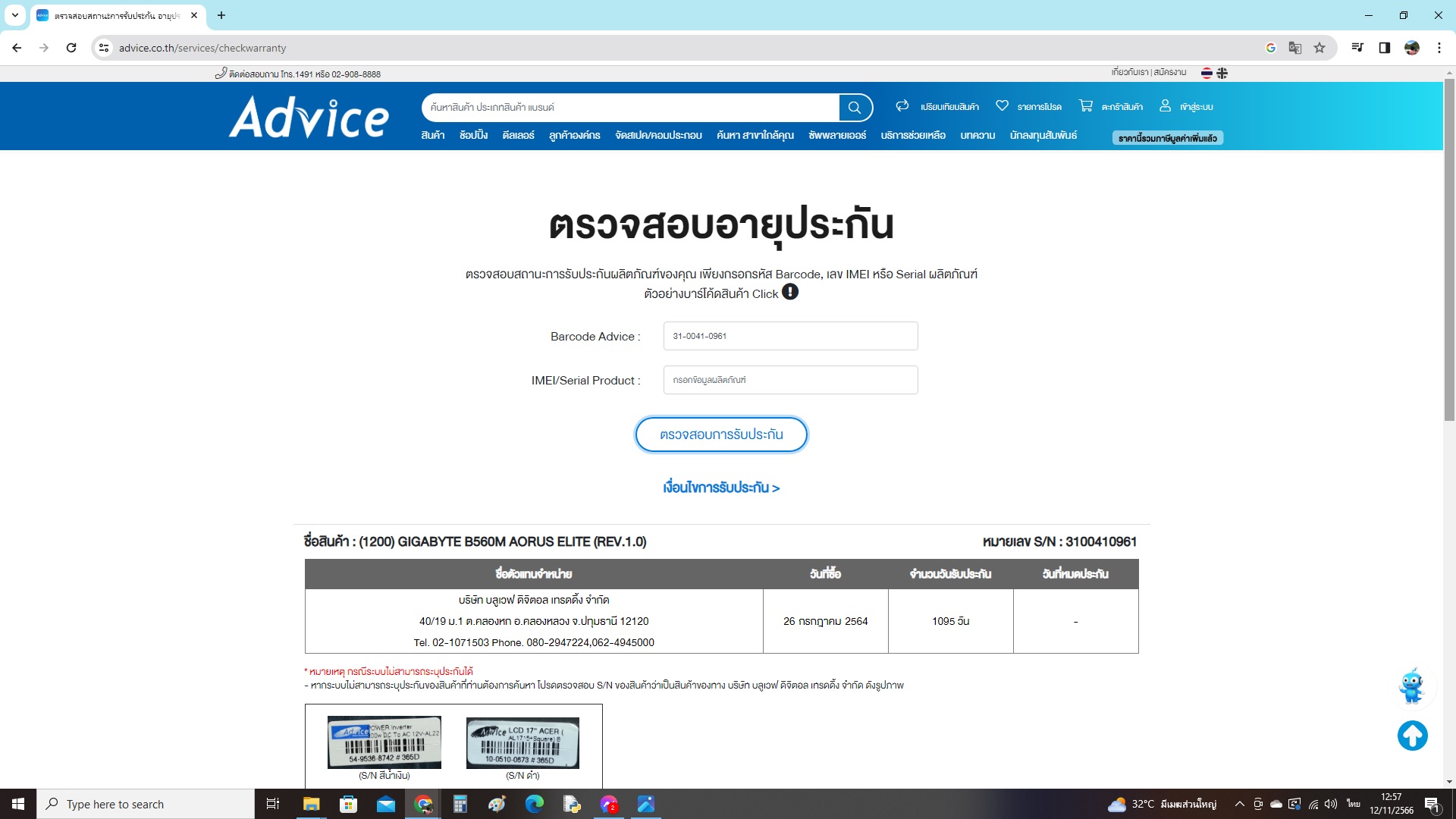Open Chrome's tab search dropdown arrow
The width and height of the screenshot is (1456, 819).
click(x=14, y=15)
